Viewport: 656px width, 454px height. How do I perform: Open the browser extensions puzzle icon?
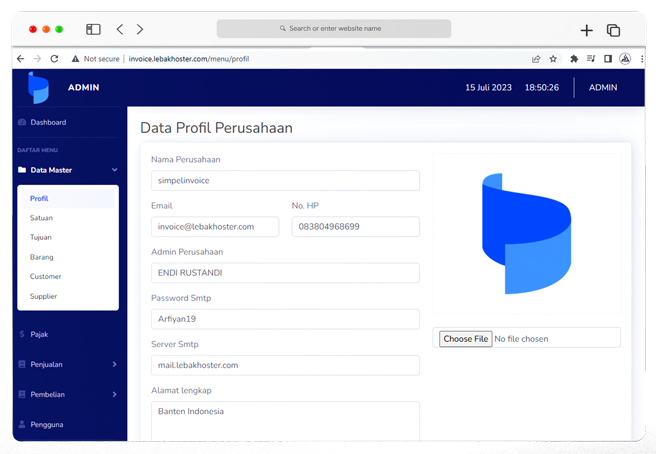574,59
